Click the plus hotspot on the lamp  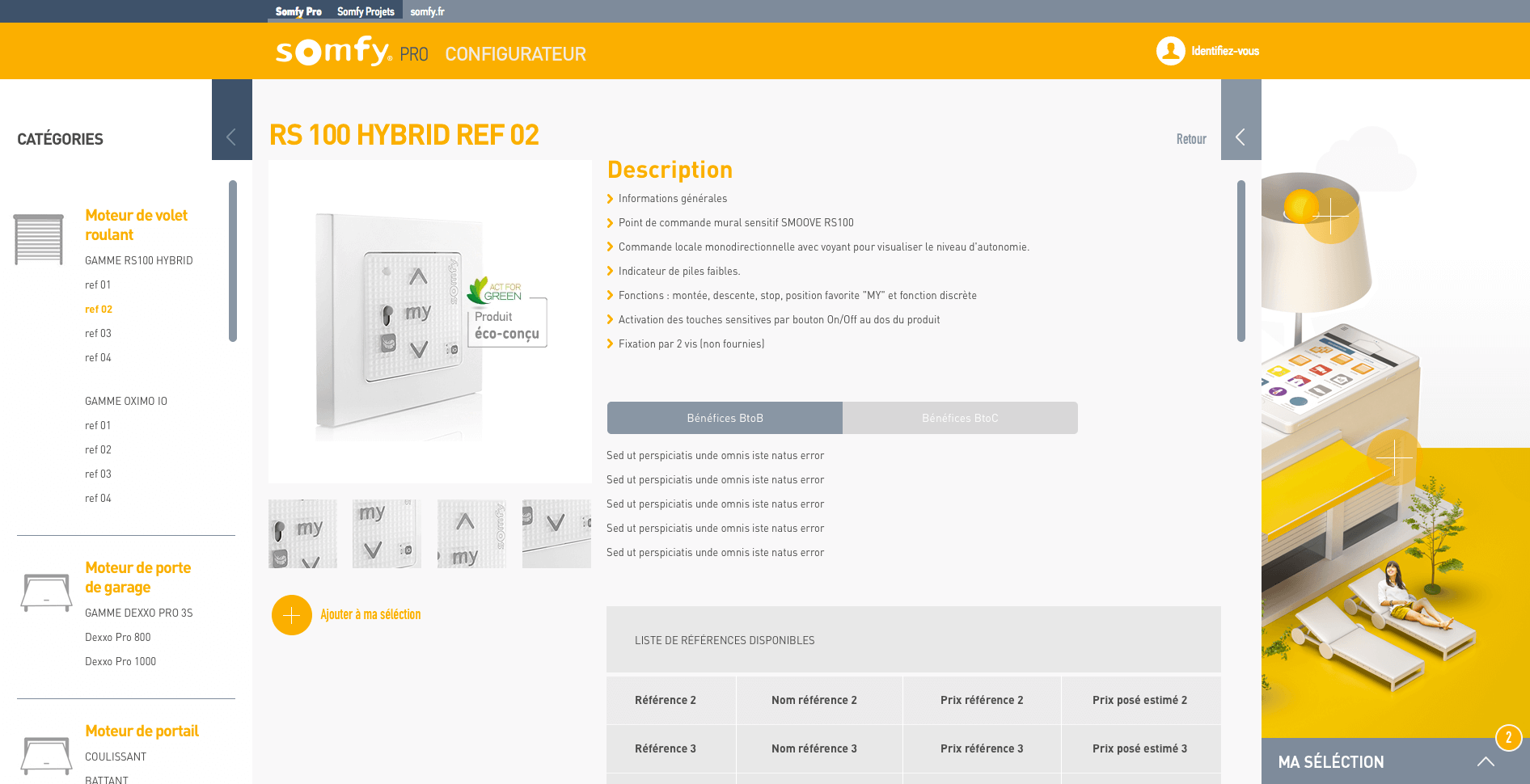click(1330, 215)
